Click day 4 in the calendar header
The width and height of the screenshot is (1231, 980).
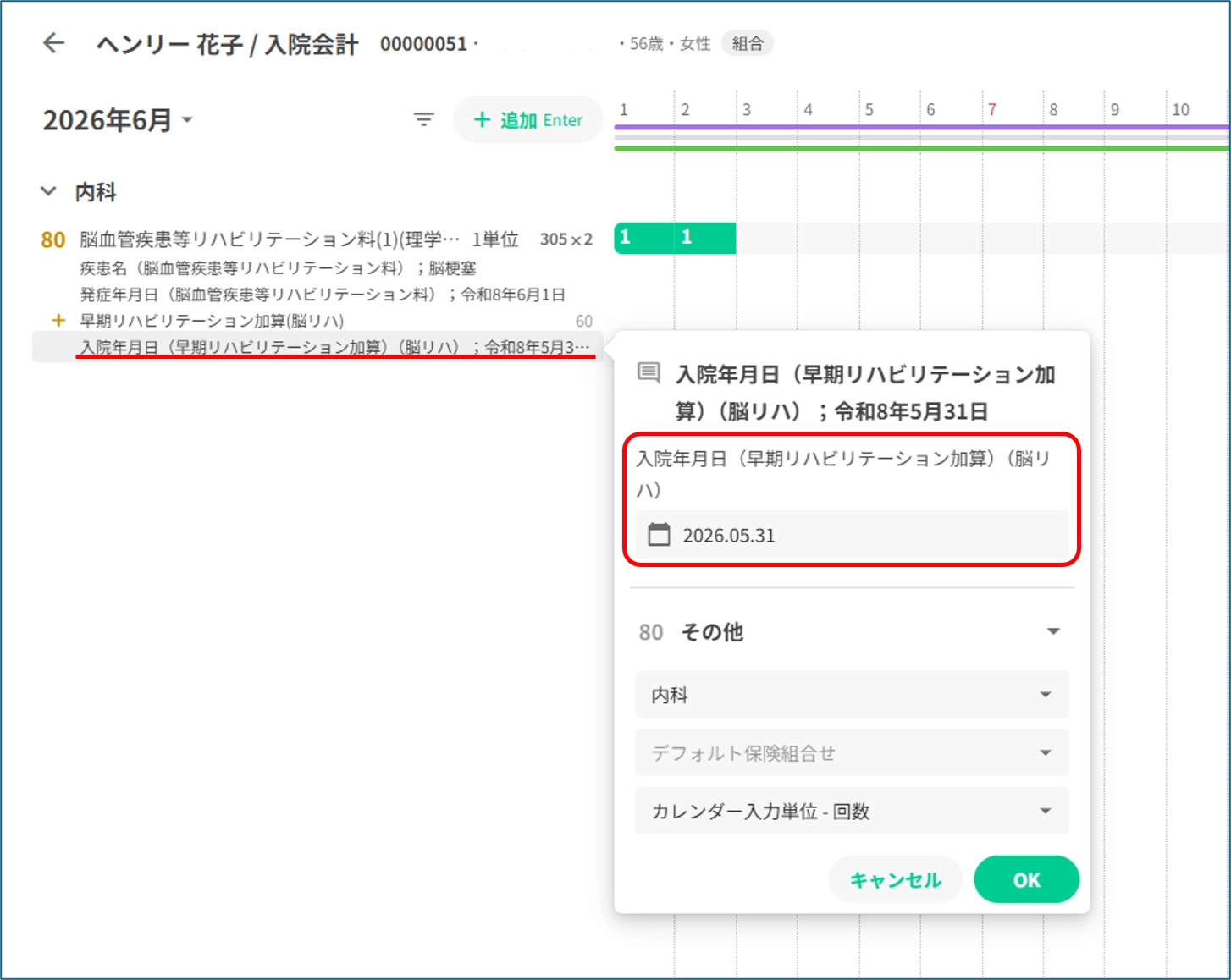click(808, 110)
